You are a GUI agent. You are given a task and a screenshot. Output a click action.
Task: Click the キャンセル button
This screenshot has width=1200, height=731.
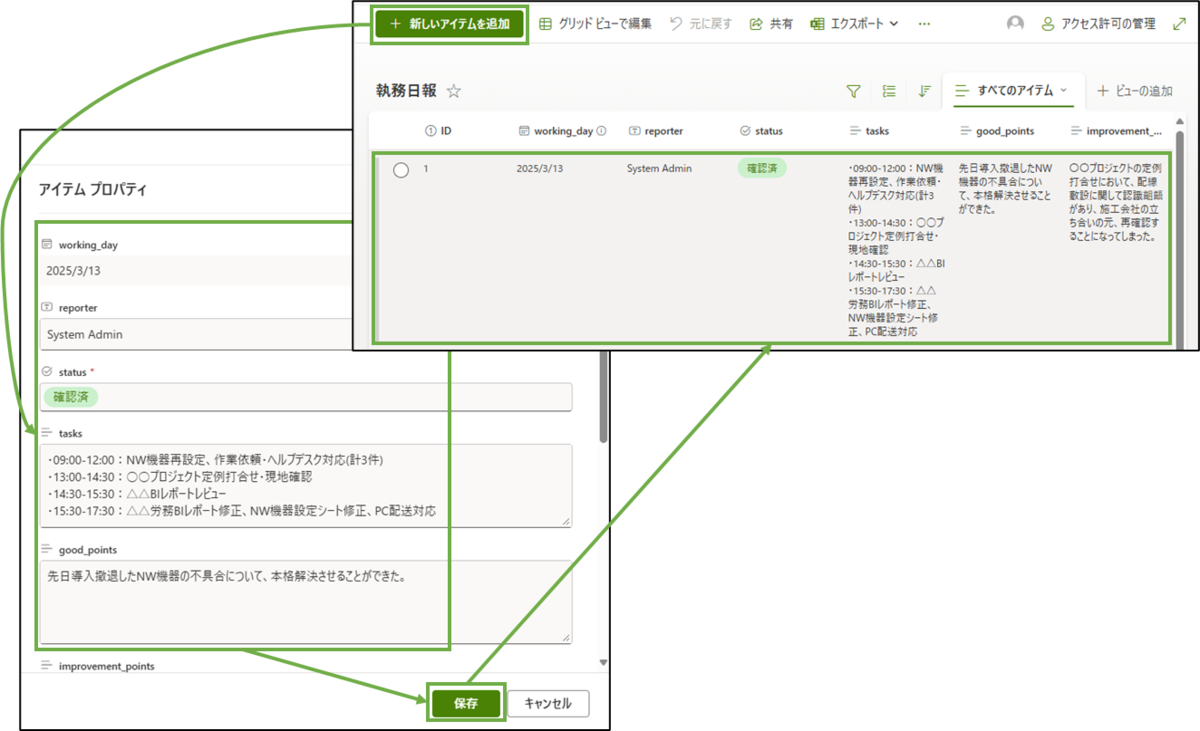(x=548, y=703)
